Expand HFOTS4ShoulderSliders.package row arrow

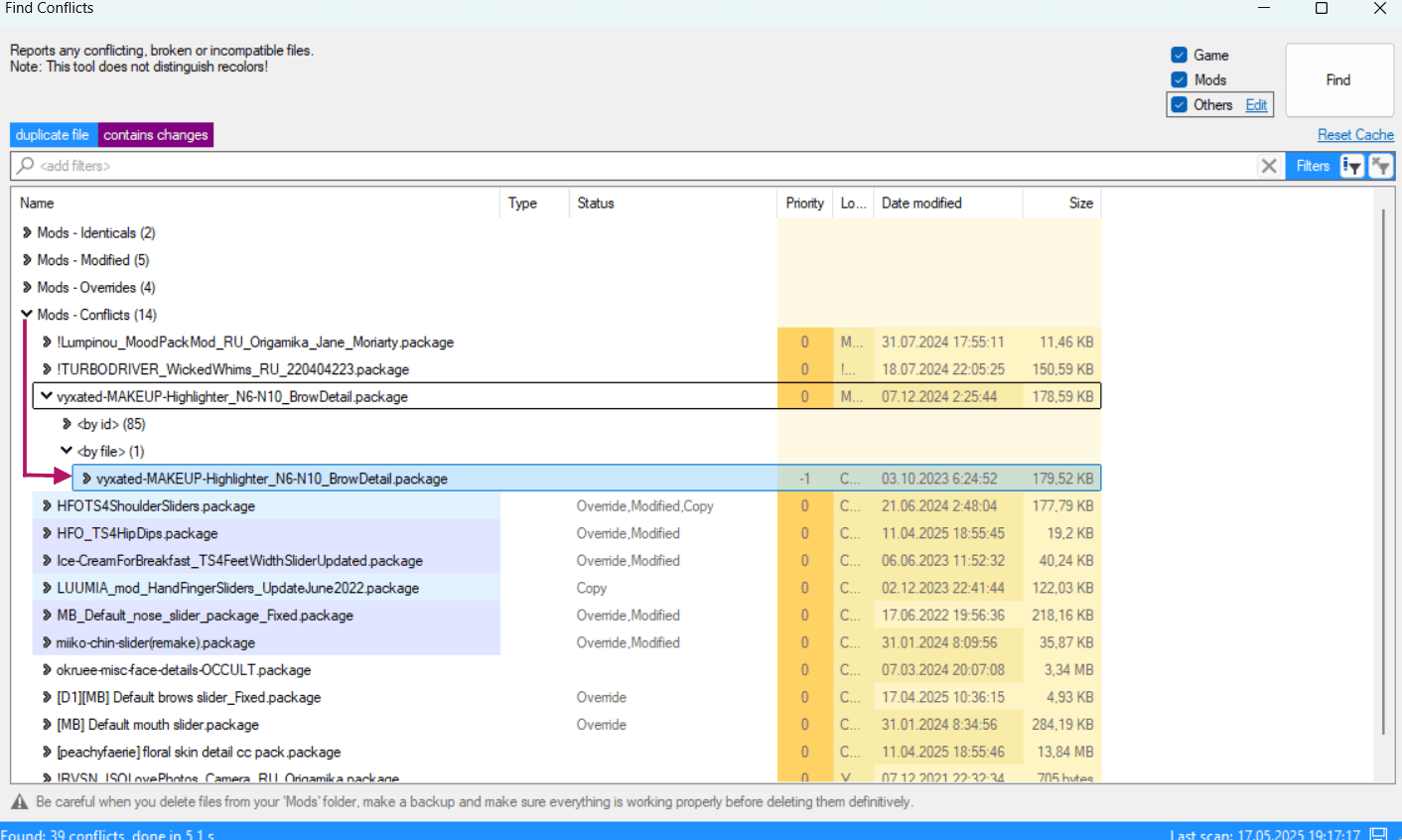click(47, 505)
